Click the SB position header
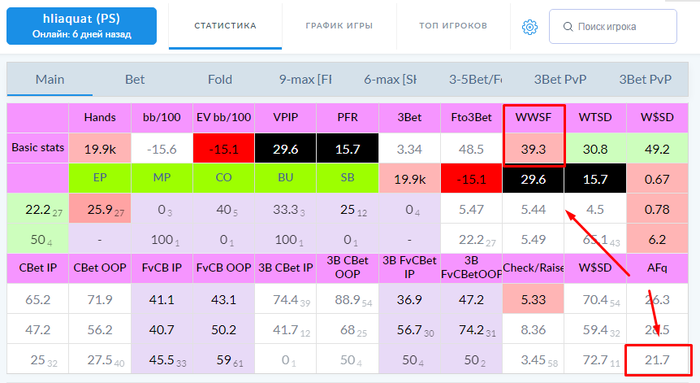 point(347,178)
